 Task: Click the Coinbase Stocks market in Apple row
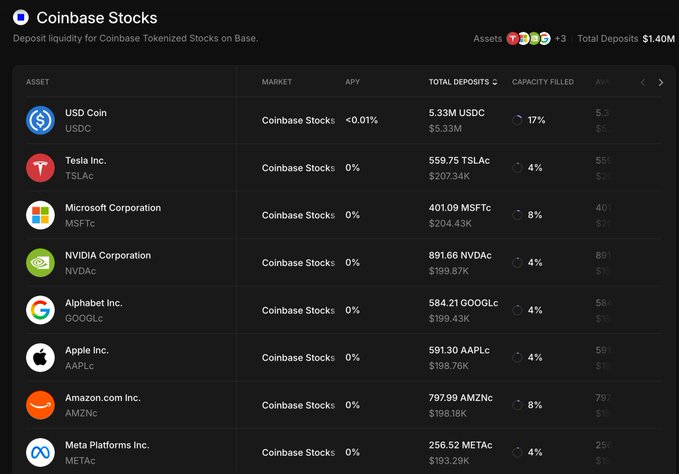pyautogui.click(x=298, y=358)
